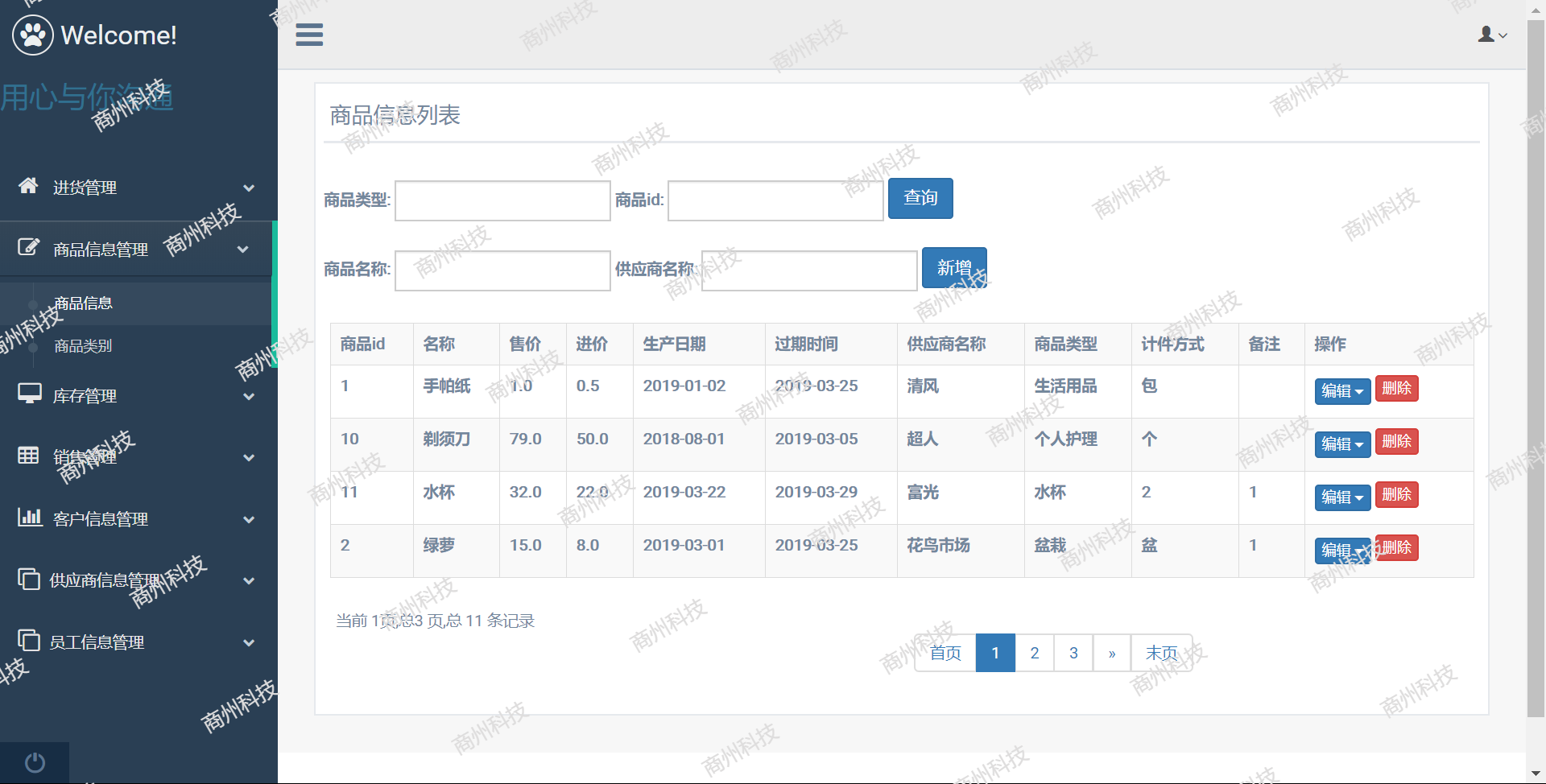Viewport: 1546px width, 784px height.
Task: Click the table icon beside 销售管理
Action: coord(28,456)
